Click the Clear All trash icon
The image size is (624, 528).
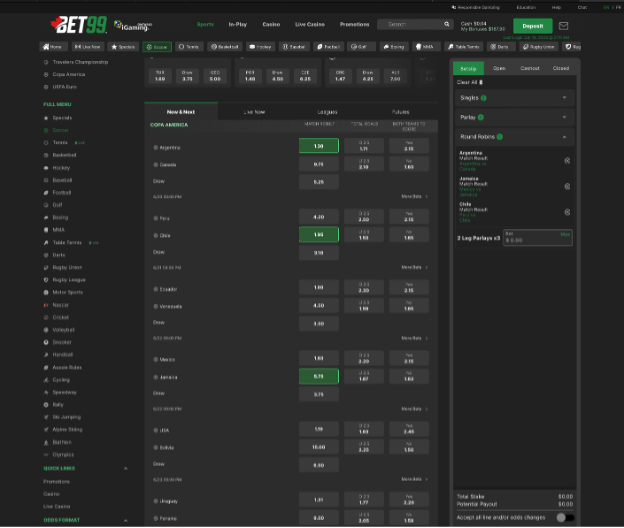point(481,81)
